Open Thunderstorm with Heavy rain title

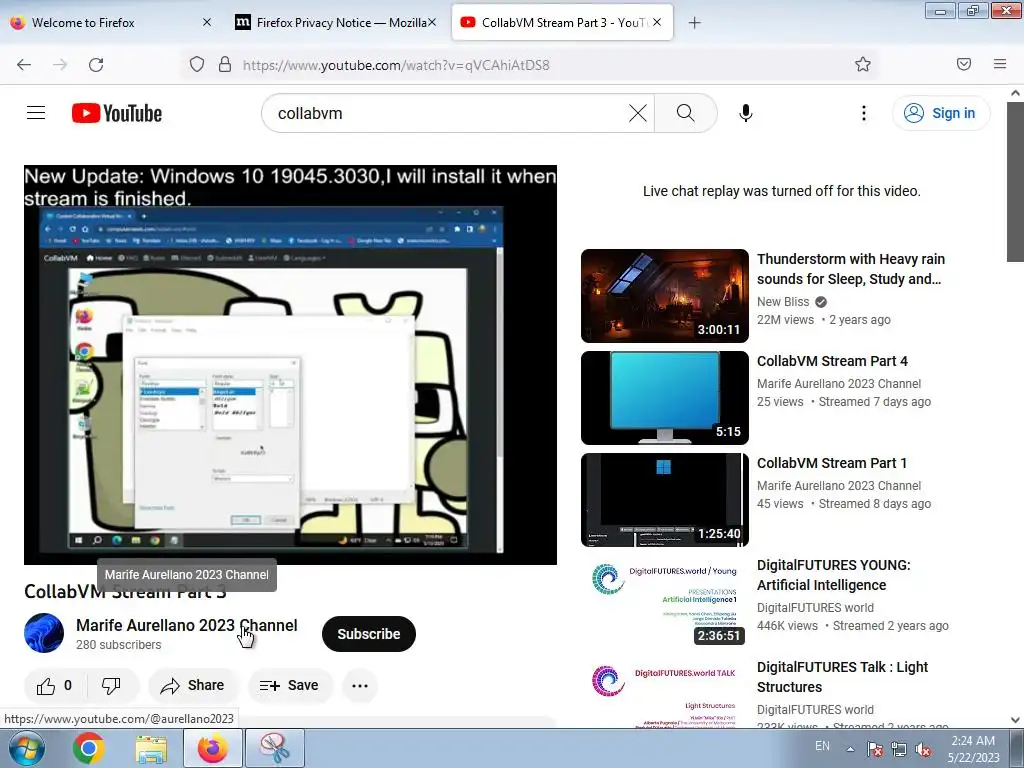(851, 269)
